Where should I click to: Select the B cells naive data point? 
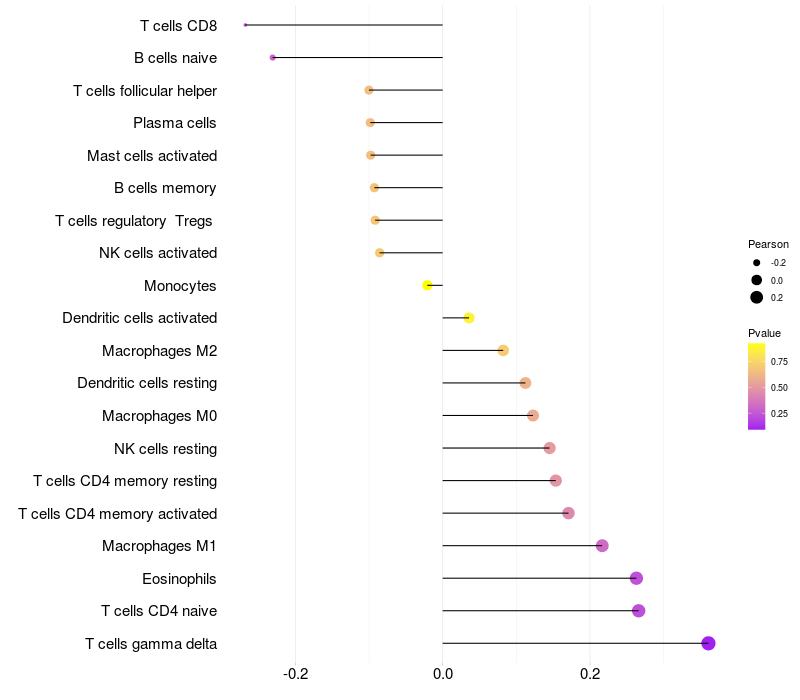tap(272, 58)
